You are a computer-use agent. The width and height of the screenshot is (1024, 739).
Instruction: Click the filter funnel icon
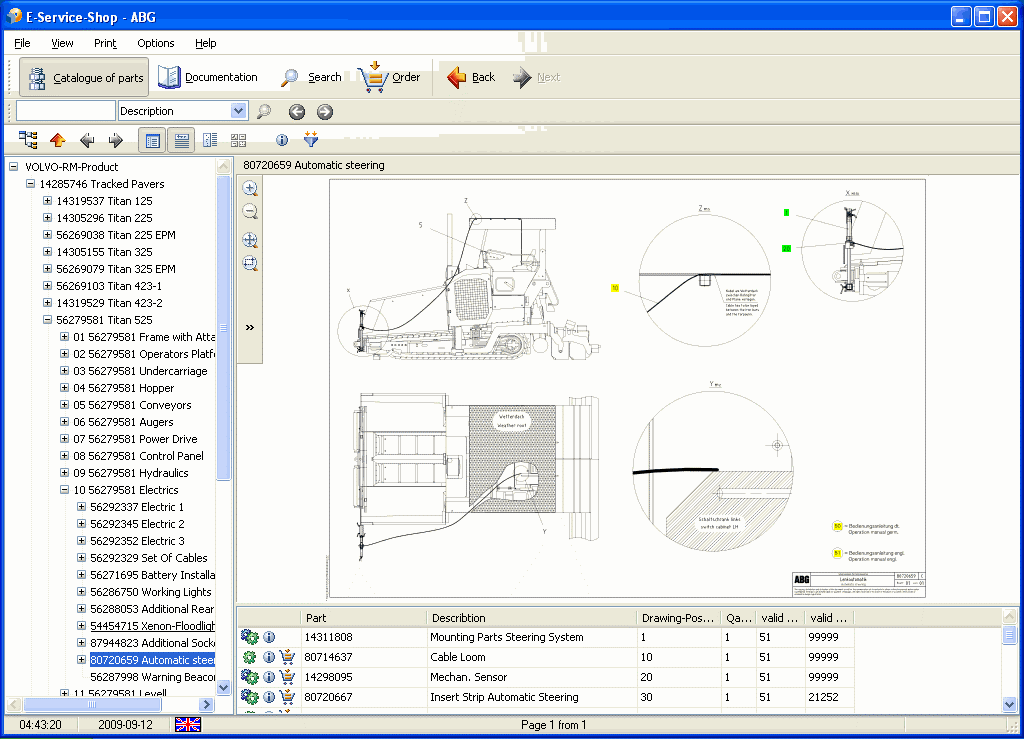[311, 138]
